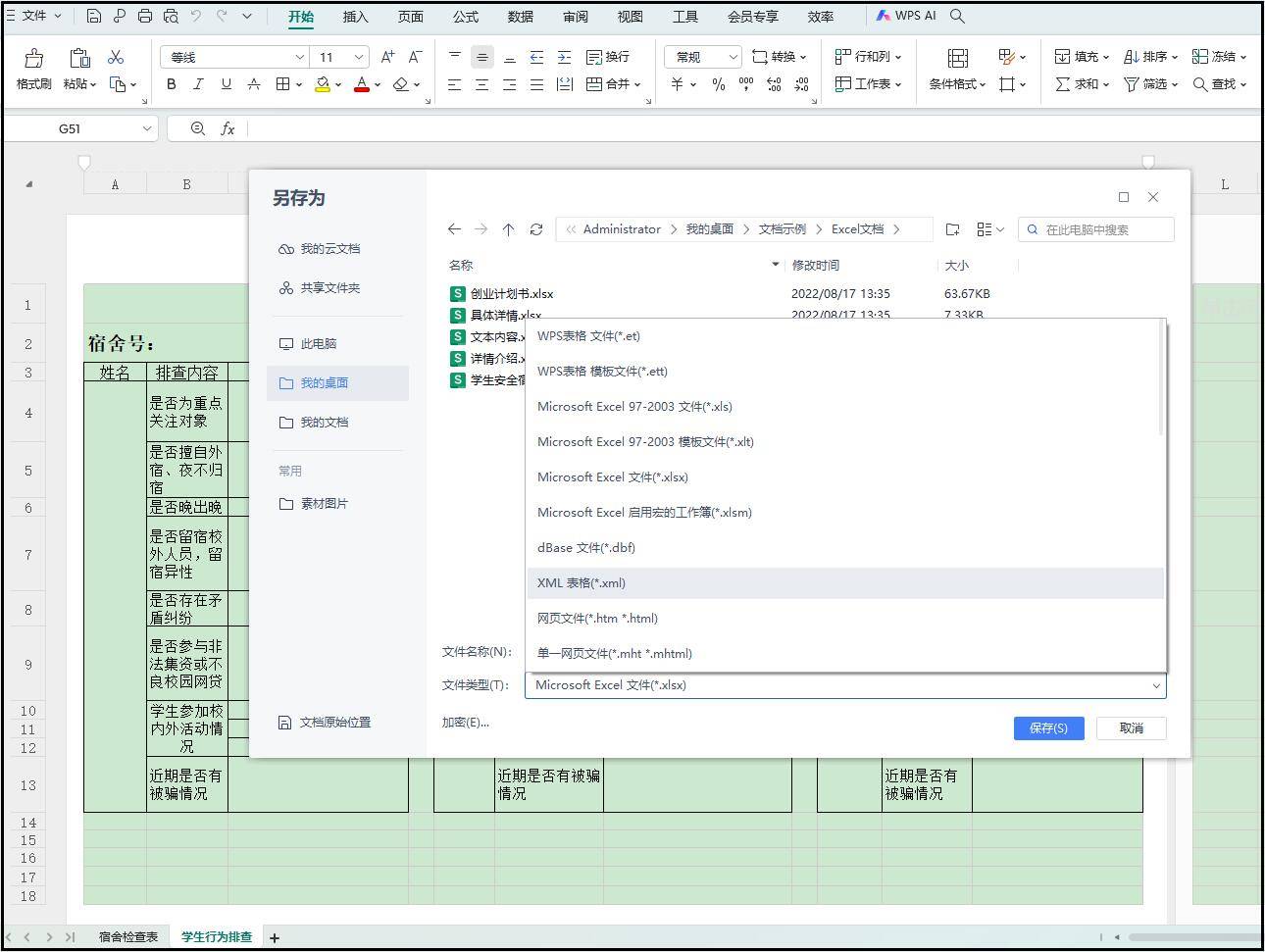The image size is (1265, 952).
Task: Switch to the 宿舍检查表 sheet tab
Action: point(127,937)
